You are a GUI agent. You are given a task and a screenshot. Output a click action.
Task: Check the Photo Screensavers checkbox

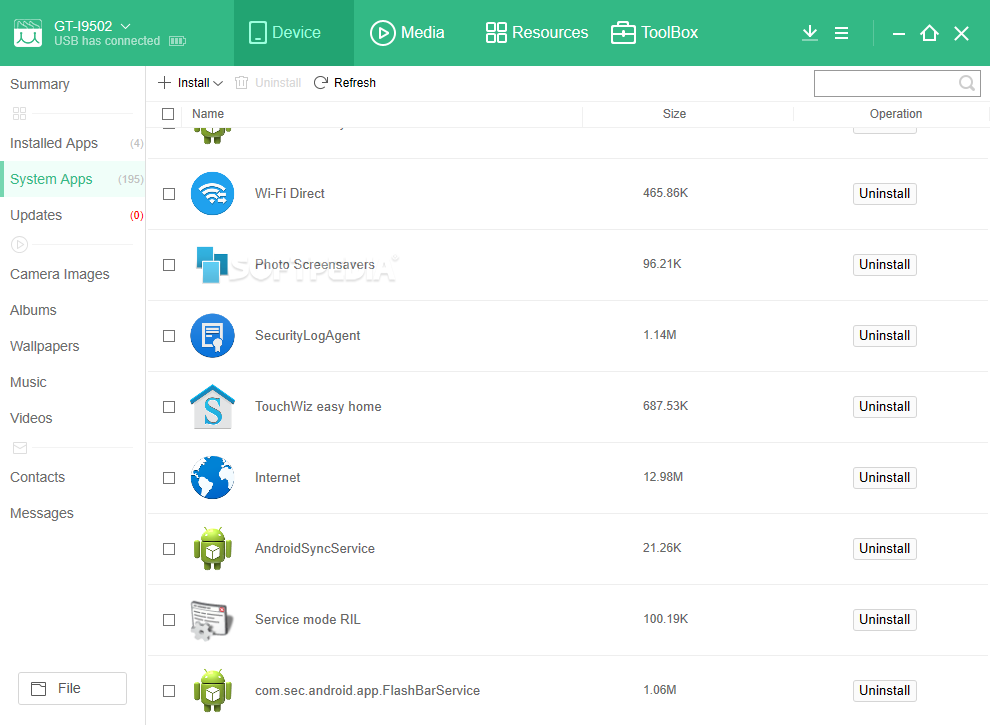(x=169, y=265)
